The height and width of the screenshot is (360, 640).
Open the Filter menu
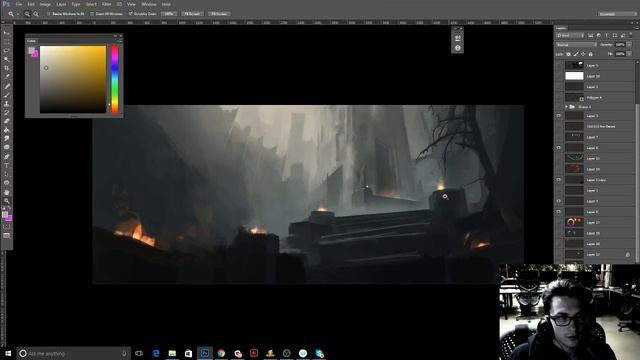pos(106,4)
